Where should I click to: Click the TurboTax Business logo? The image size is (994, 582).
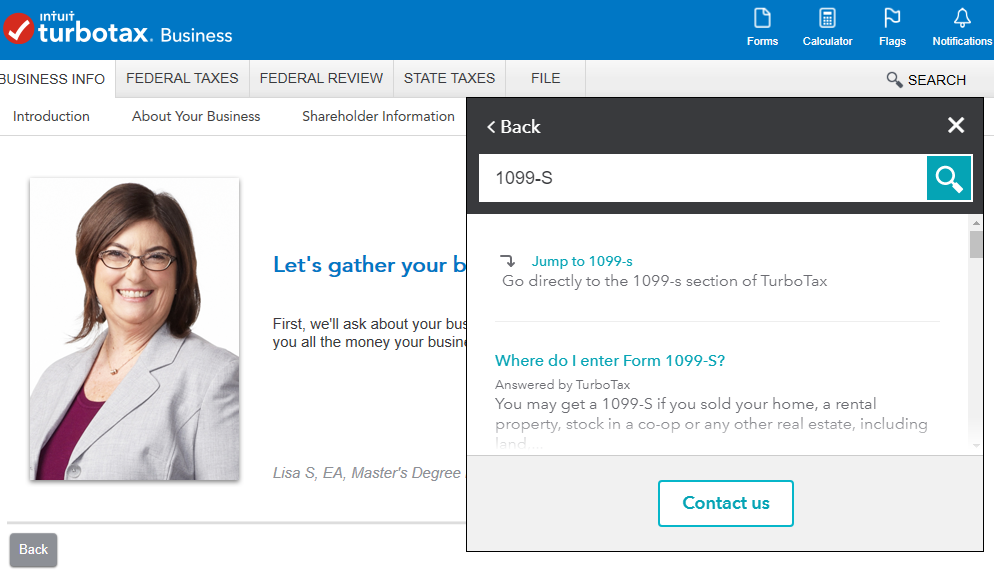point(118,29)
